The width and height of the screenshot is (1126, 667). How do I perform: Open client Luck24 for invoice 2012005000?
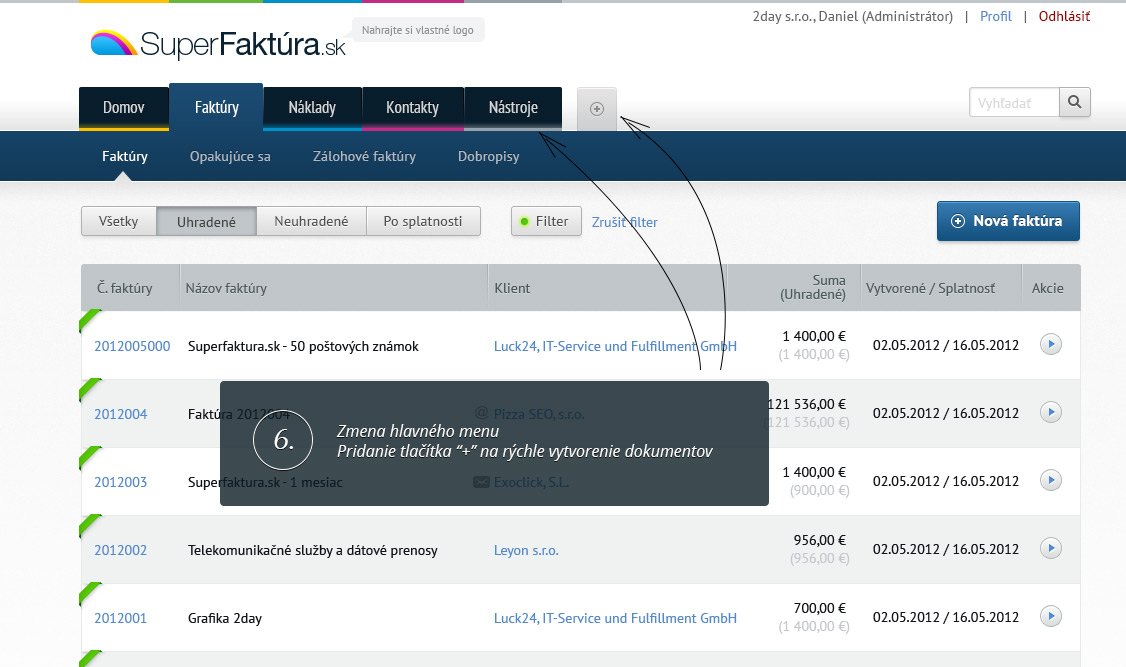point(615,346)
